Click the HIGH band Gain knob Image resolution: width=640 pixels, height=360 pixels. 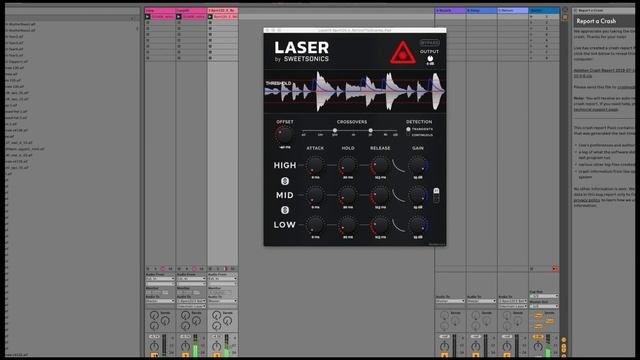[x=418, y=165]
